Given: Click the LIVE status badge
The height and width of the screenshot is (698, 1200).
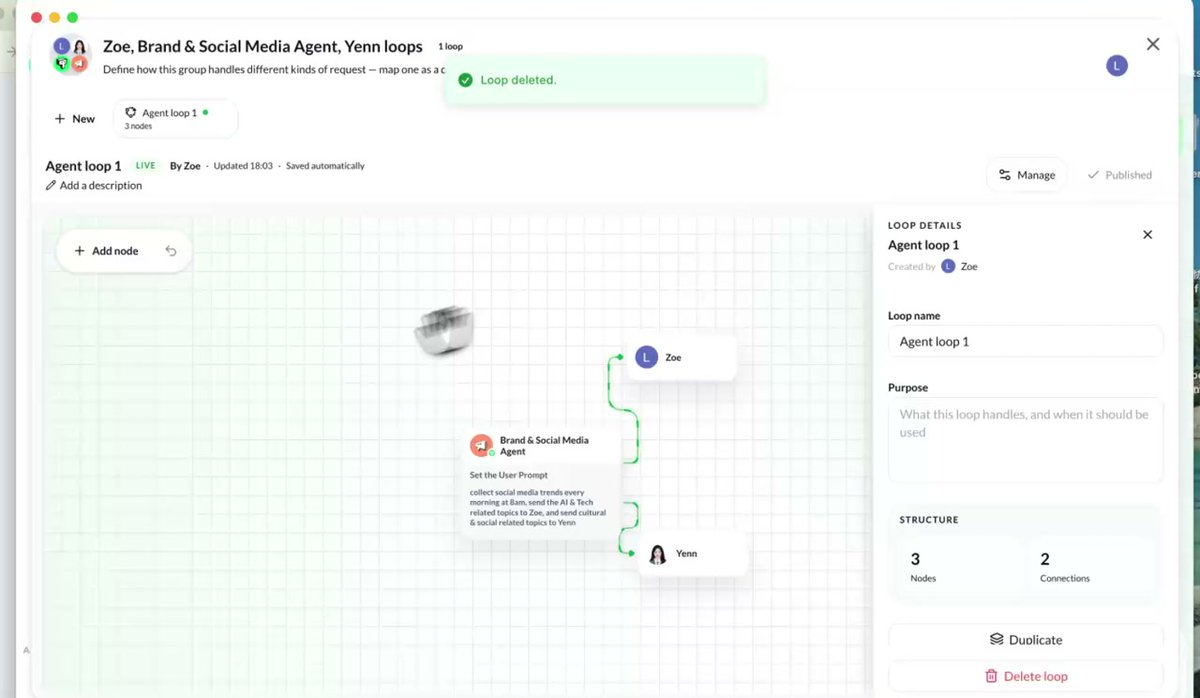Looking at the screenshot, I should (145, 166).
